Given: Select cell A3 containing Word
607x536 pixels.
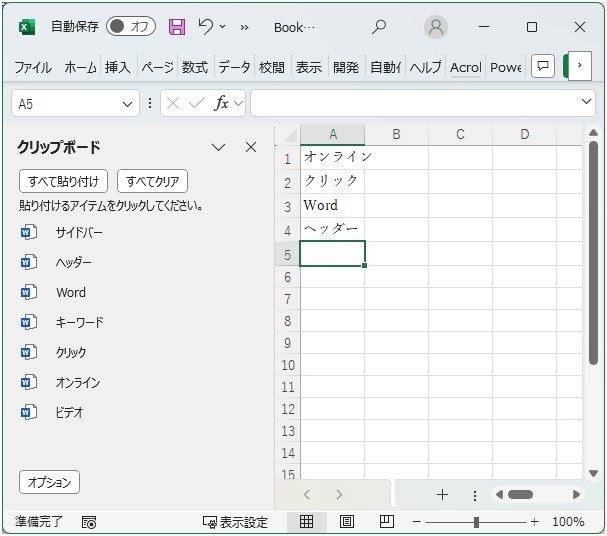Looking at the screenshot, I should [332, 206].
